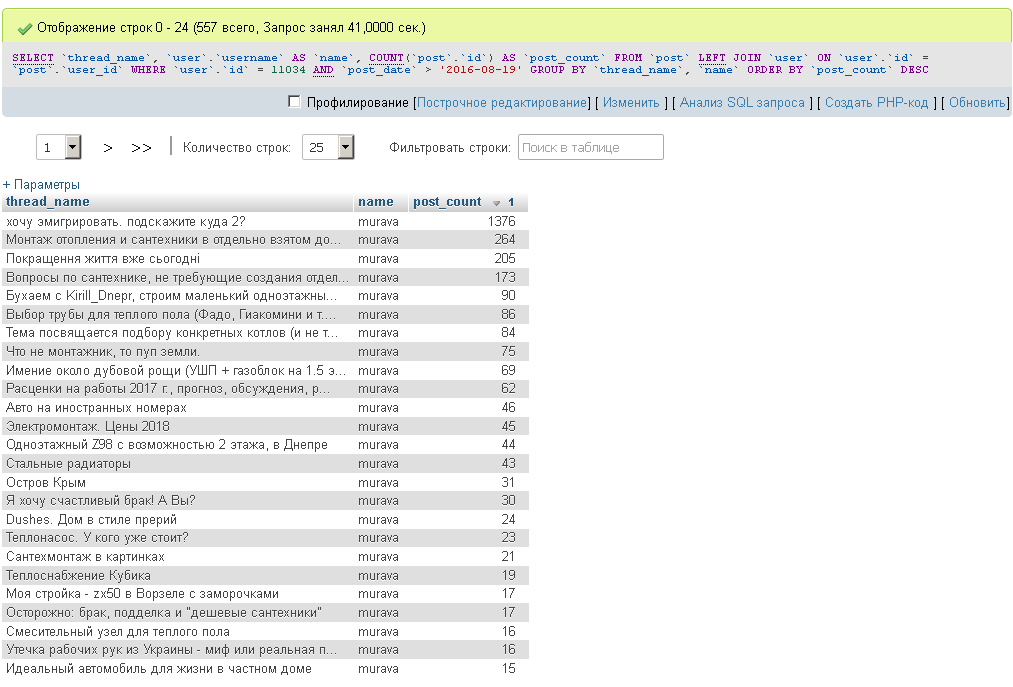Select the 'Стальные радиаторы' thread row
The image size is (1013, 687).
point(265,464)
